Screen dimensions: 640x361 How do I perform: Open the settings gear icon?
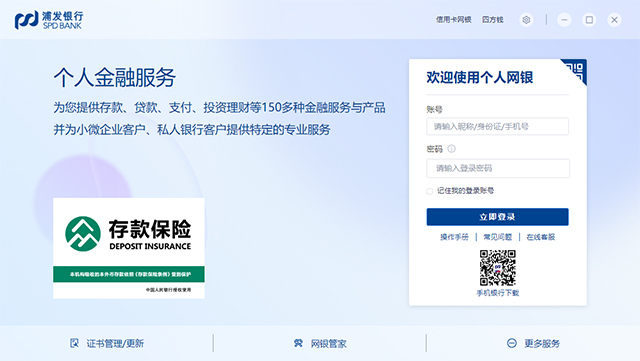(x=526, y=20)
